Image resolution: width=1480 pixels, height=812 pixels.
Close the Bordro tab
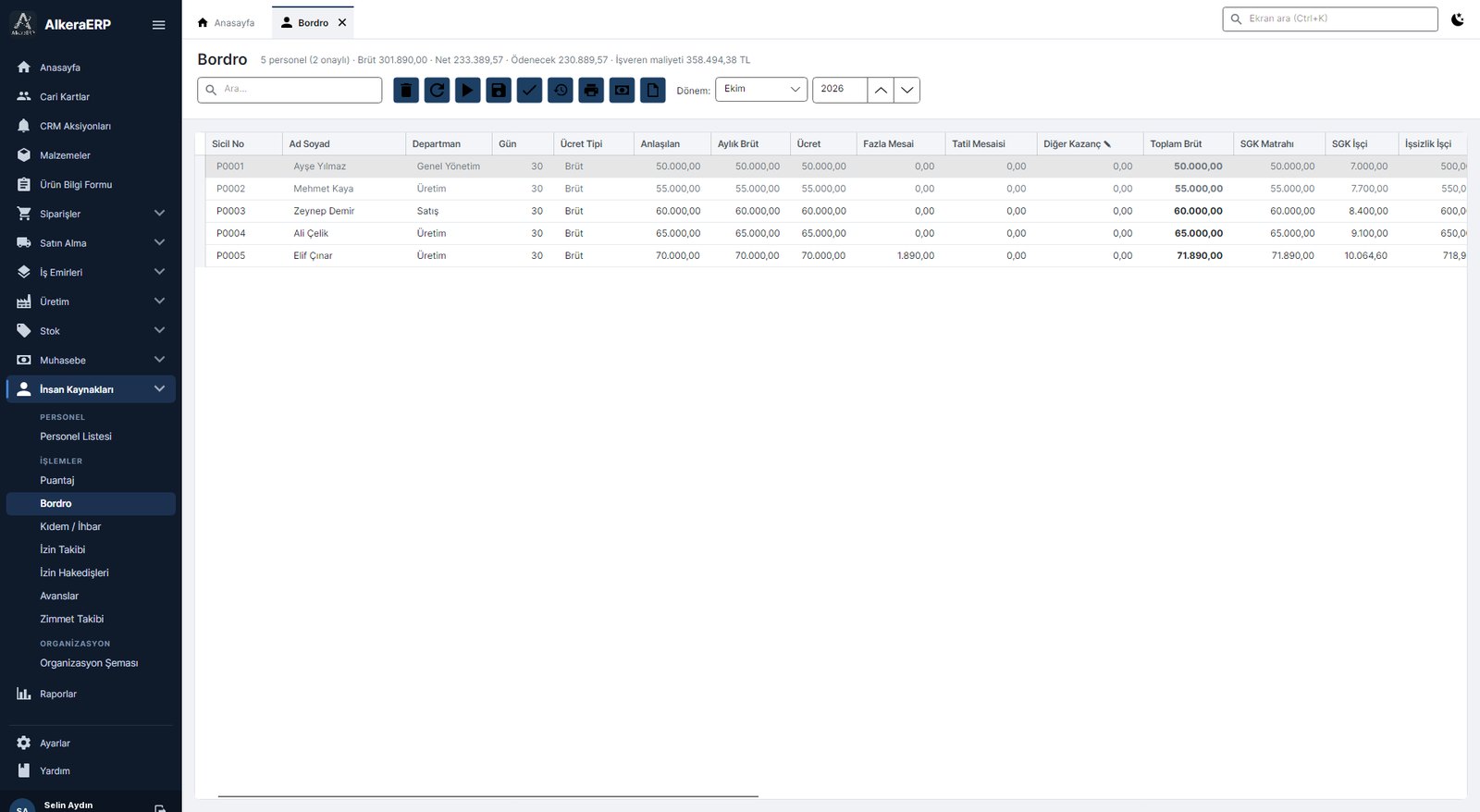tap(342, 22)
